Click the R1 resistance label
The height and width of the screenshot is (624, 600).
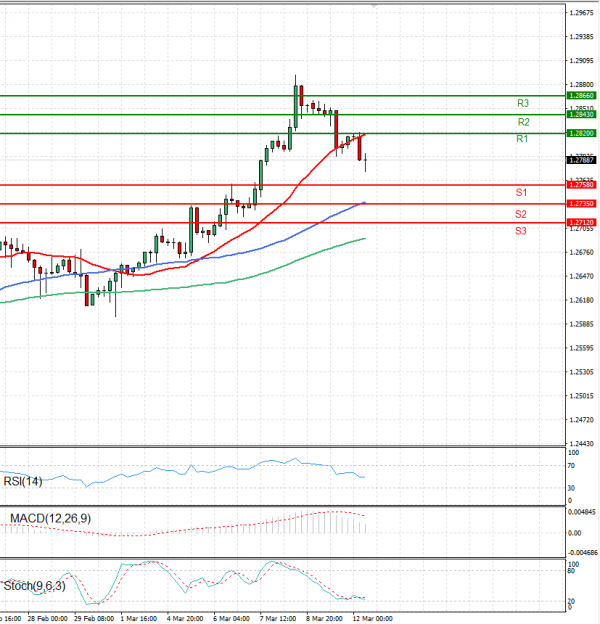(x=522, y=139)
